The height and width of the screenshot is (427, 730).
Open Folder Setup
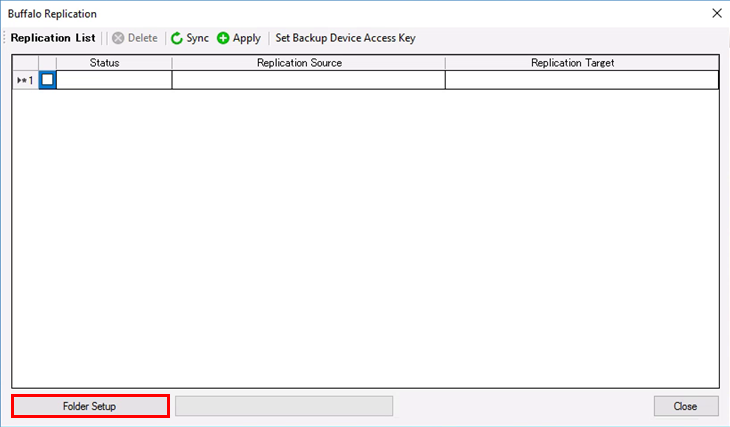point(90,406)
